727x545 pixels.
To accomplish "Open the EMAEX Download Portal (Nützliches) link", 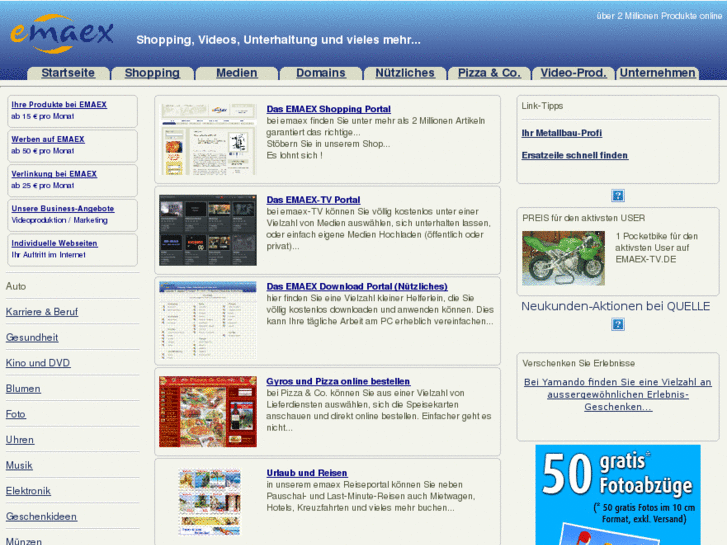I will pyautogui.click(x=357, y=287).
